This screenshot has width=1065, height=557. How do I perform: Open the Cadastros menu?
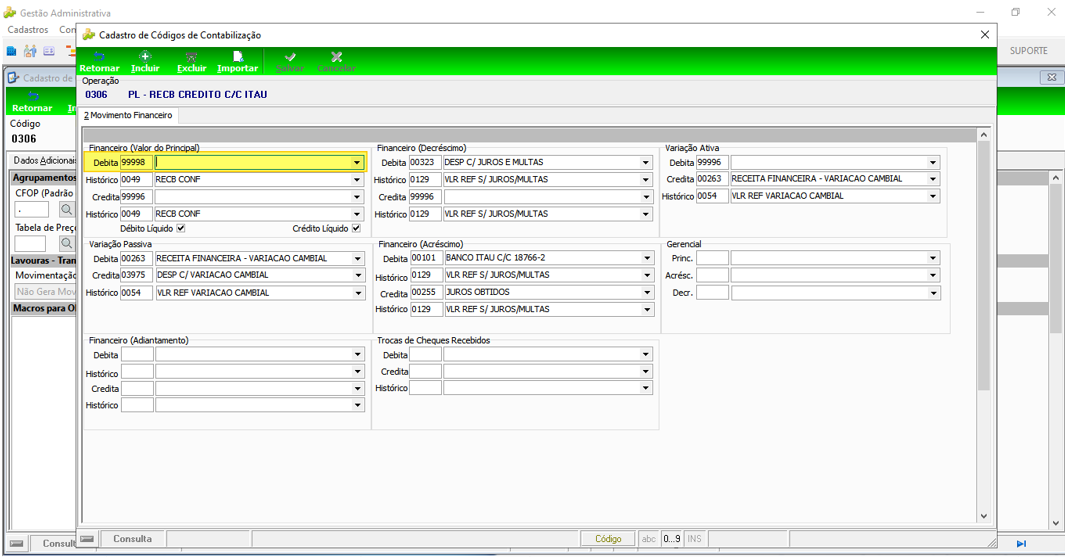(28, 30)
